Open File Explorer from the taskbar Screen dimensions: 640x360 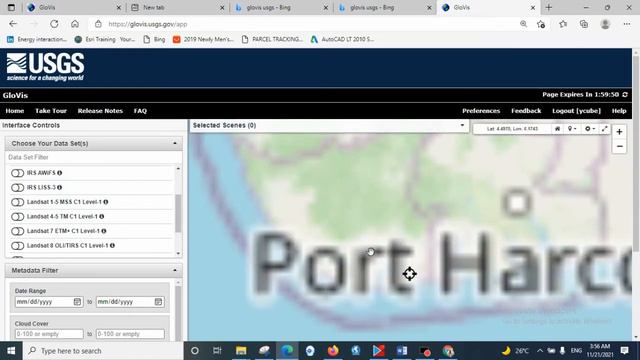click(241, 351)
